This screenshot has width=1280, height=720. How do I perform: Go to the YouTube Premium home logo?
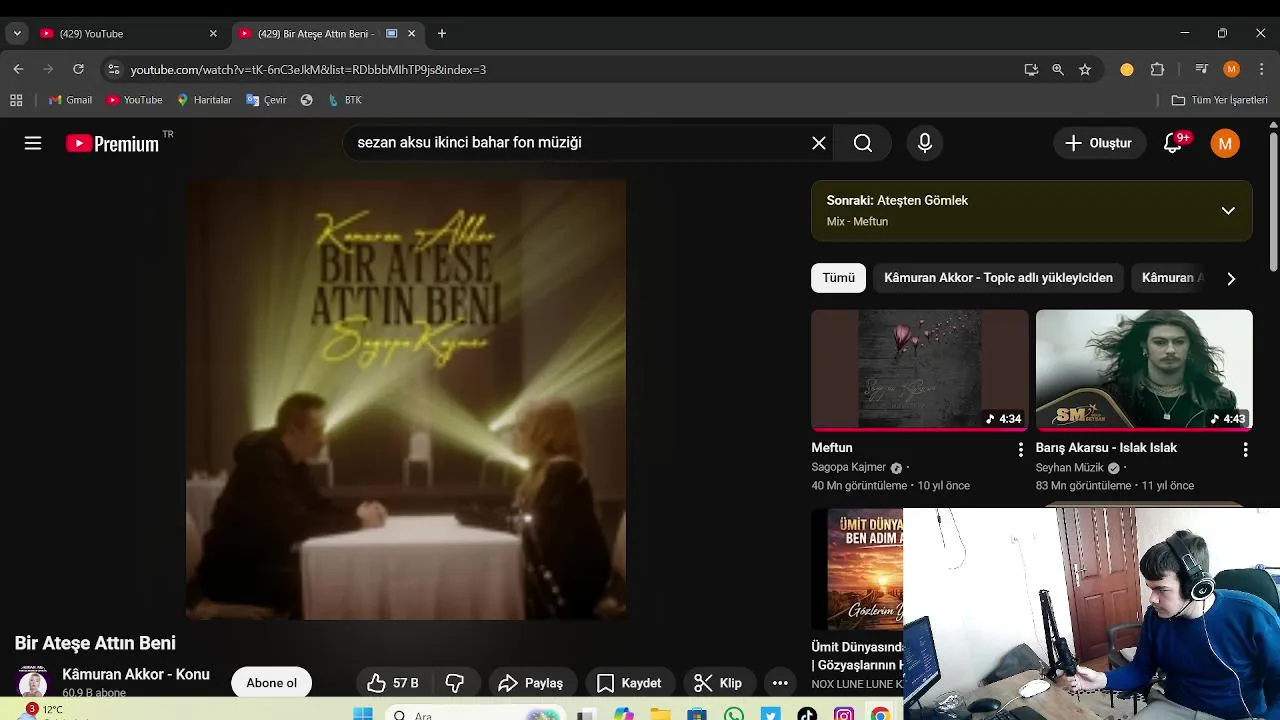[113, 143]
